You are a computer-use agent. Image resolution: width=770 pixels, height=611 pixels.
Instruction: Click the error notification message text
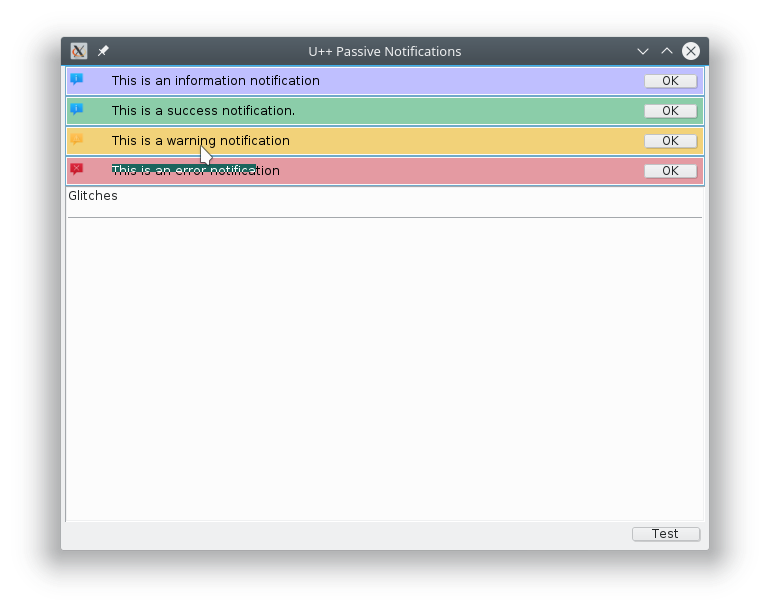pyautogui.click(x=195, y=171)
